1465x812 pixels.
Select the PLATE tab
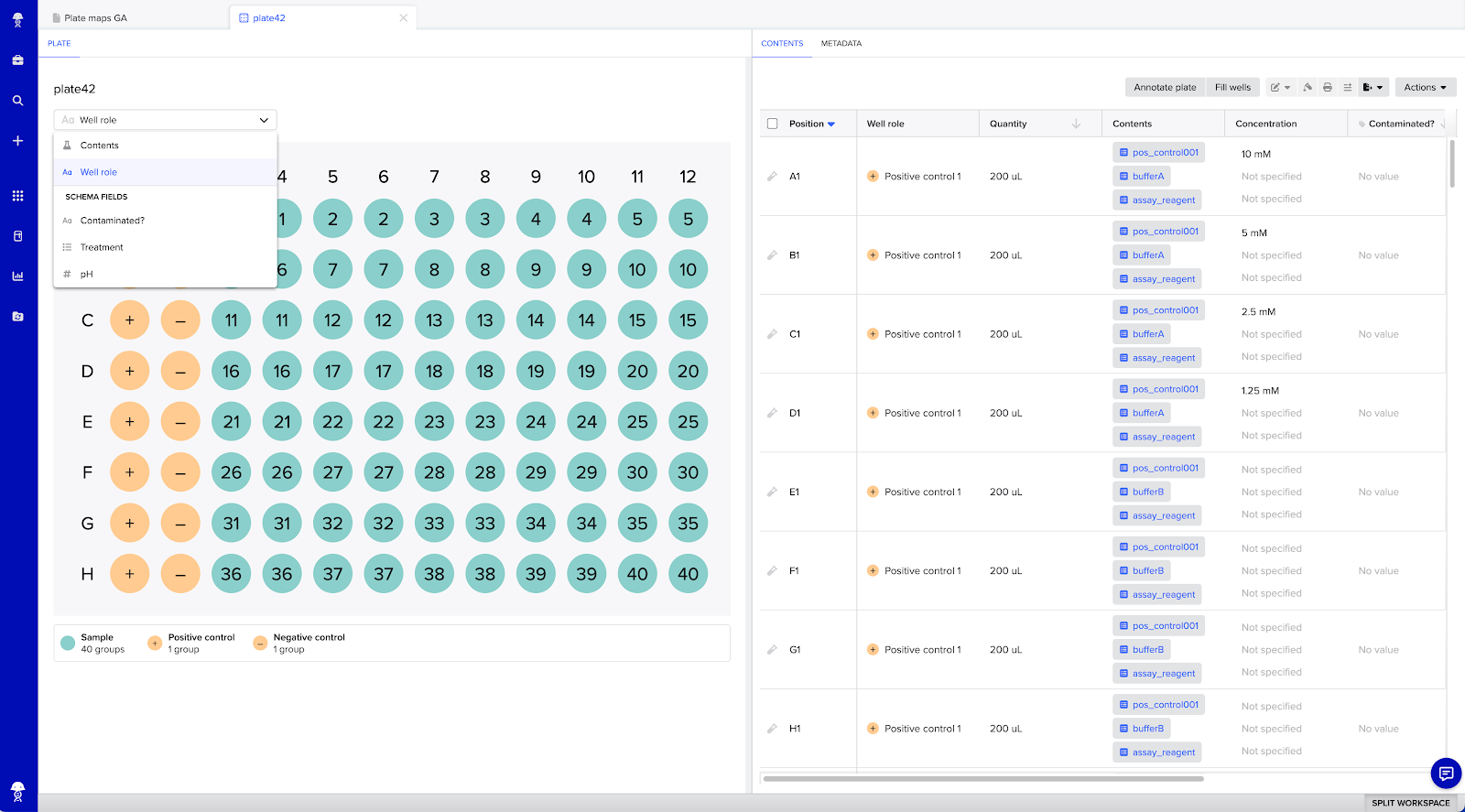60,44
